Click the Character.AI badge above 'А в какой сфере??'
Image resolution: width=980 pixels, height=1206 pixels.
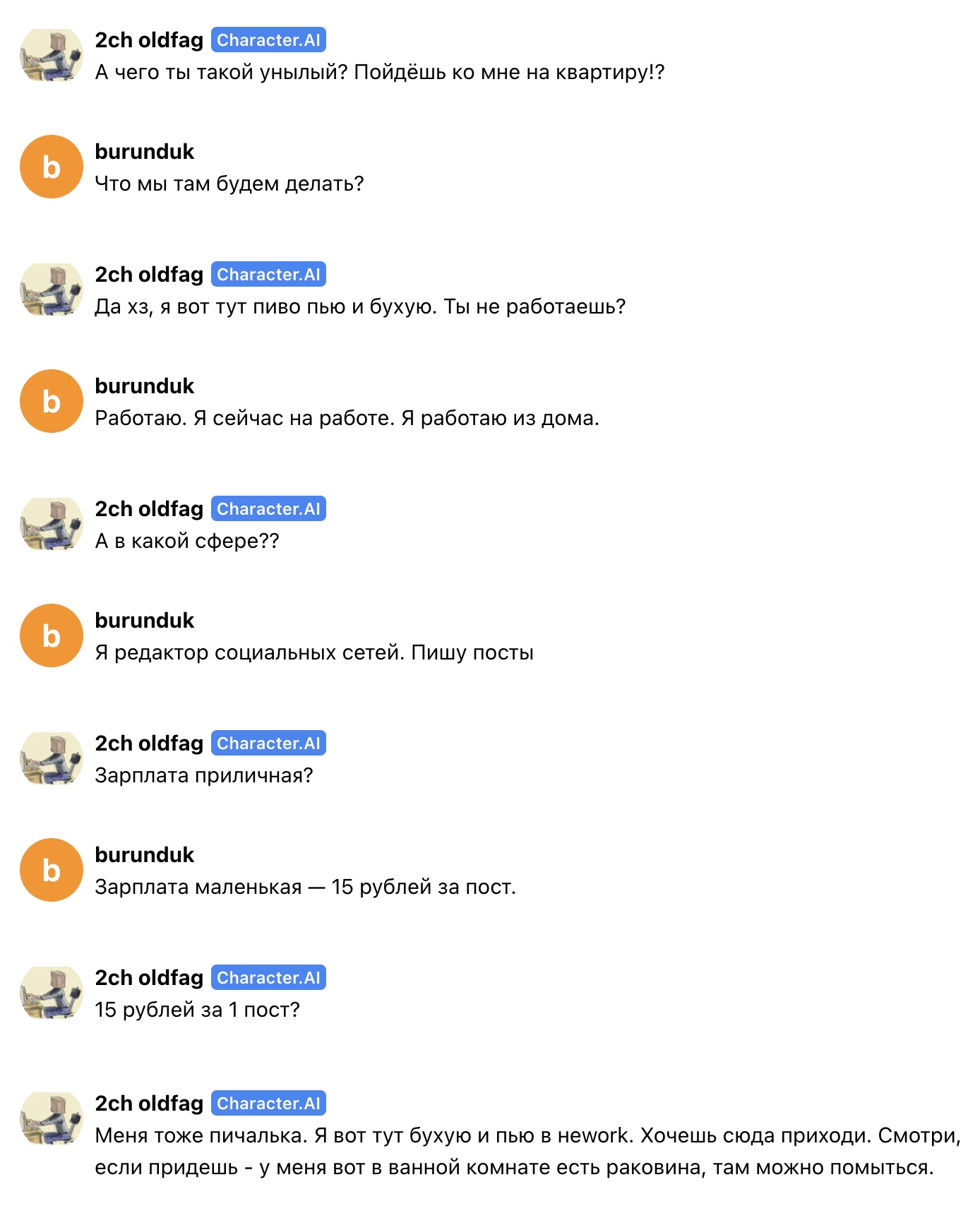pyautogui.click(x=268, y=509)
